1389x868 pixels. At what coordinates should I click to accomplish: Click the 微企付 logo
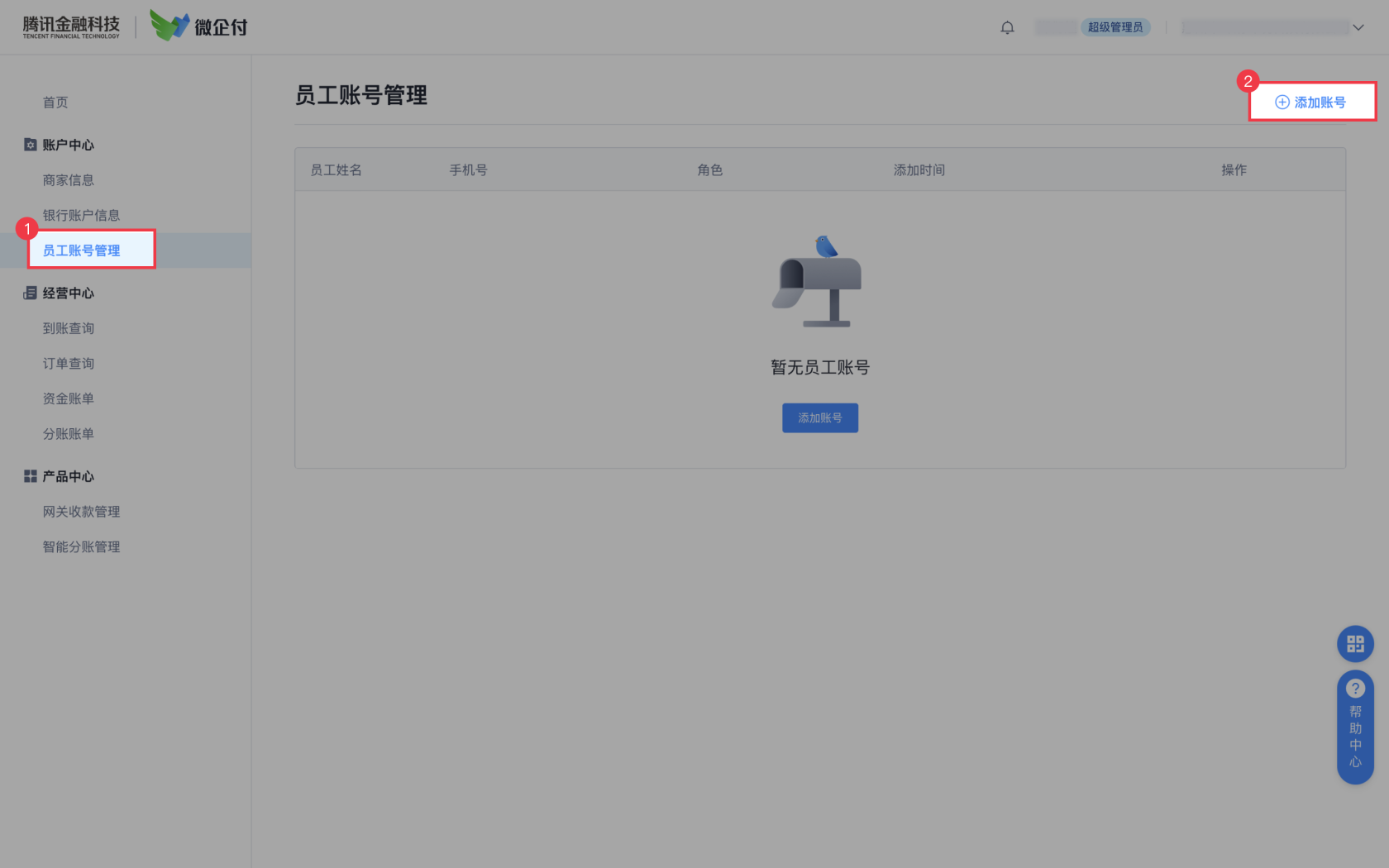(198, 26)
